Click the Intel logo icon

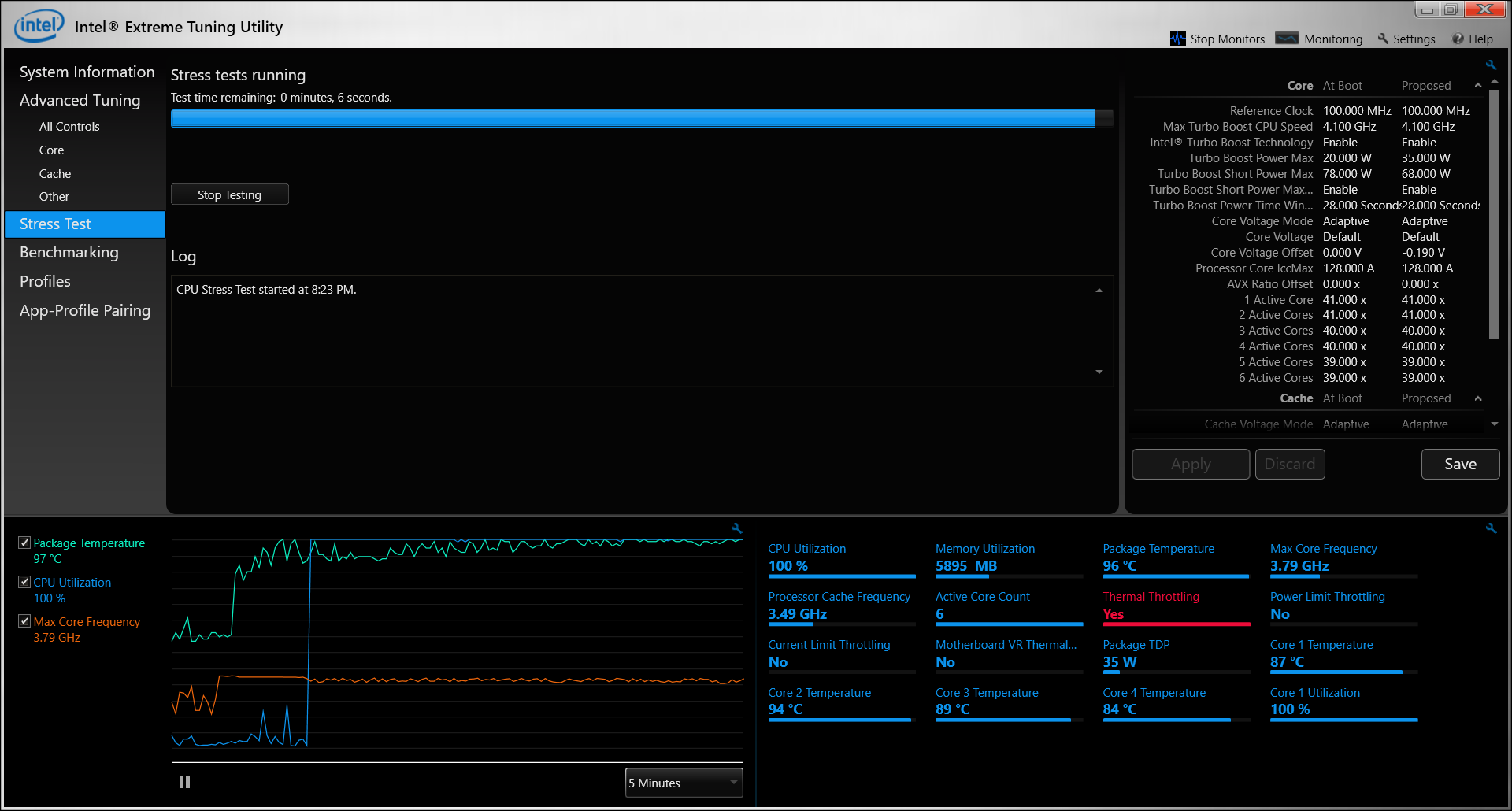click(x=39, y=26)
